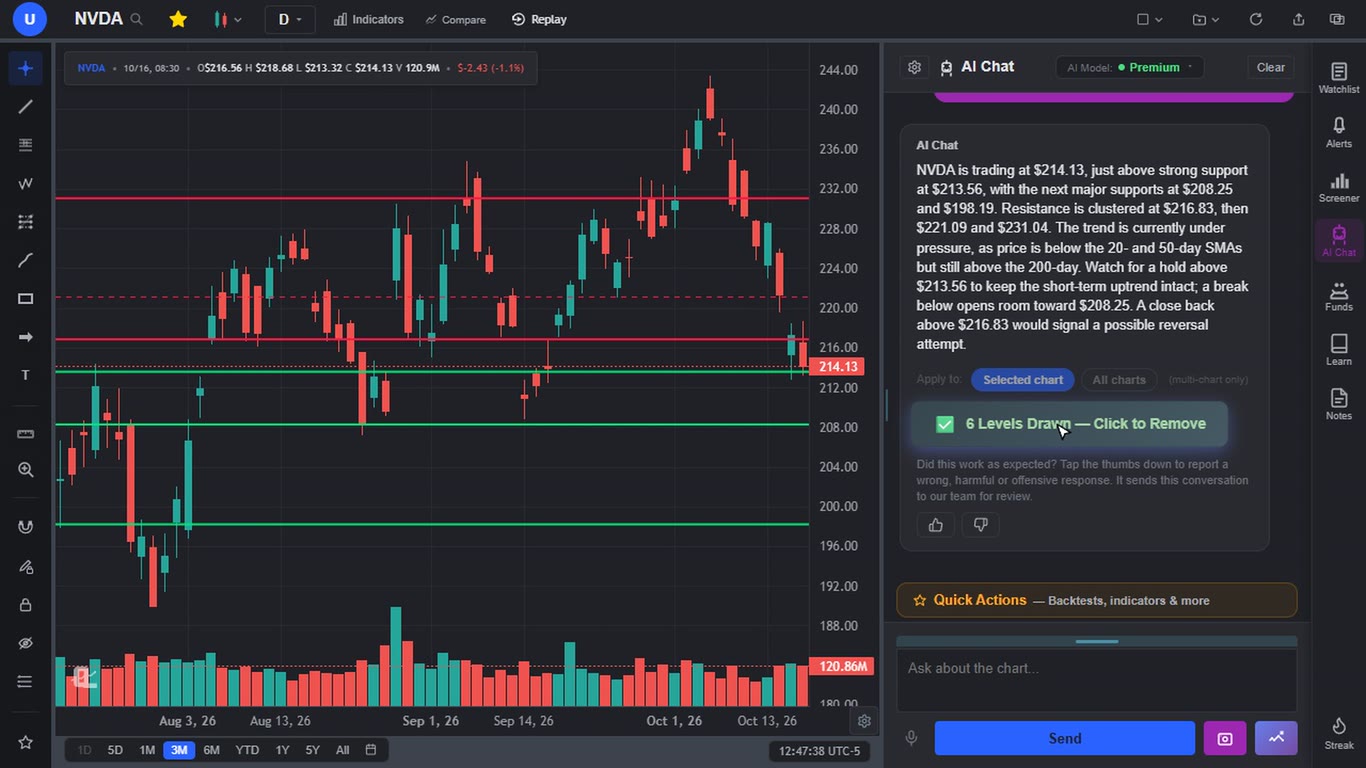The image size is (1366, 768).
Task: Toggle hide all drawings eye icon
Action: [26, 643]
